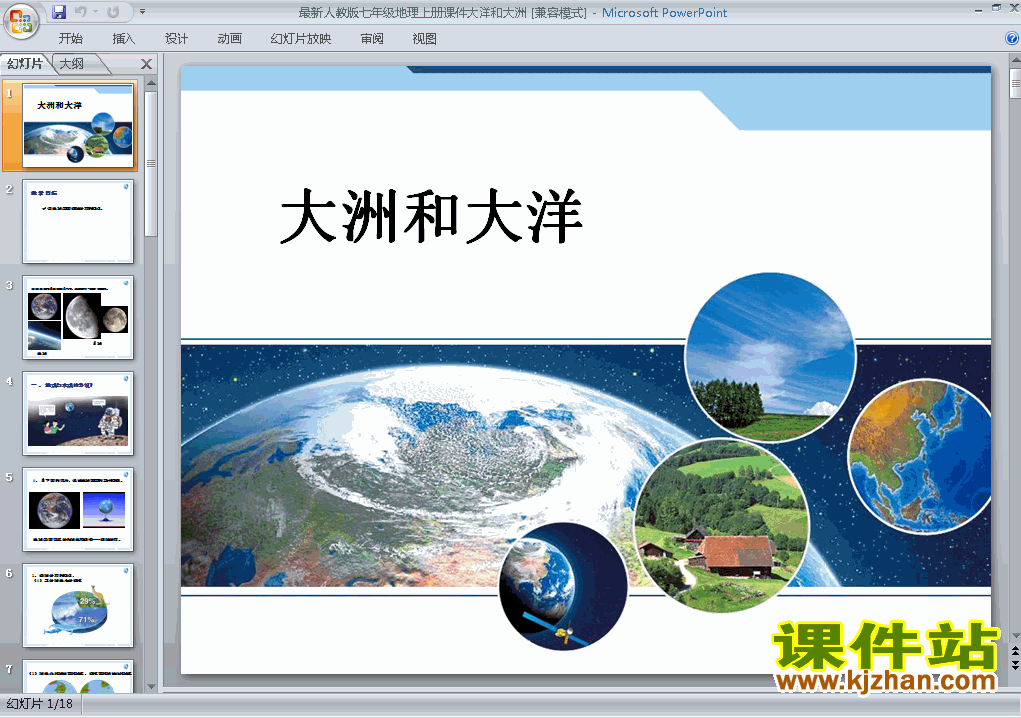Switch to the 动画 ribbon tab

[229, 39]
